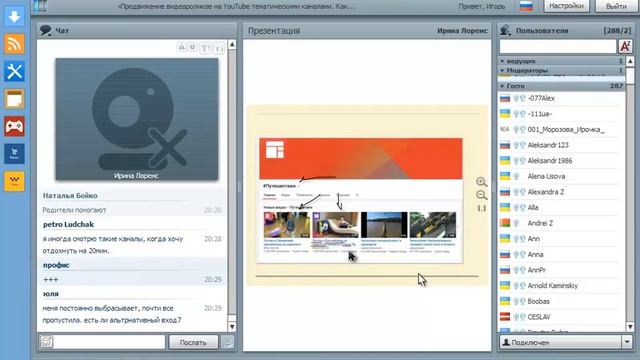Open the wrench and screwdriver tools icon
Screen dimensions: 640x360
14,71
